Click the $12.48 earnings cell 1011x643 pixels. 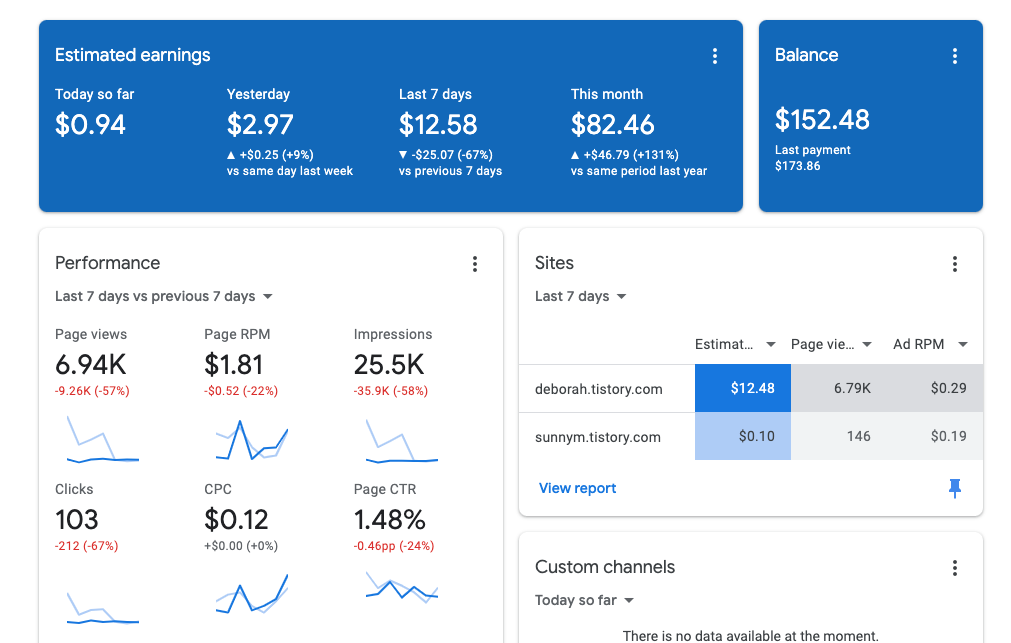click(743, 388)
